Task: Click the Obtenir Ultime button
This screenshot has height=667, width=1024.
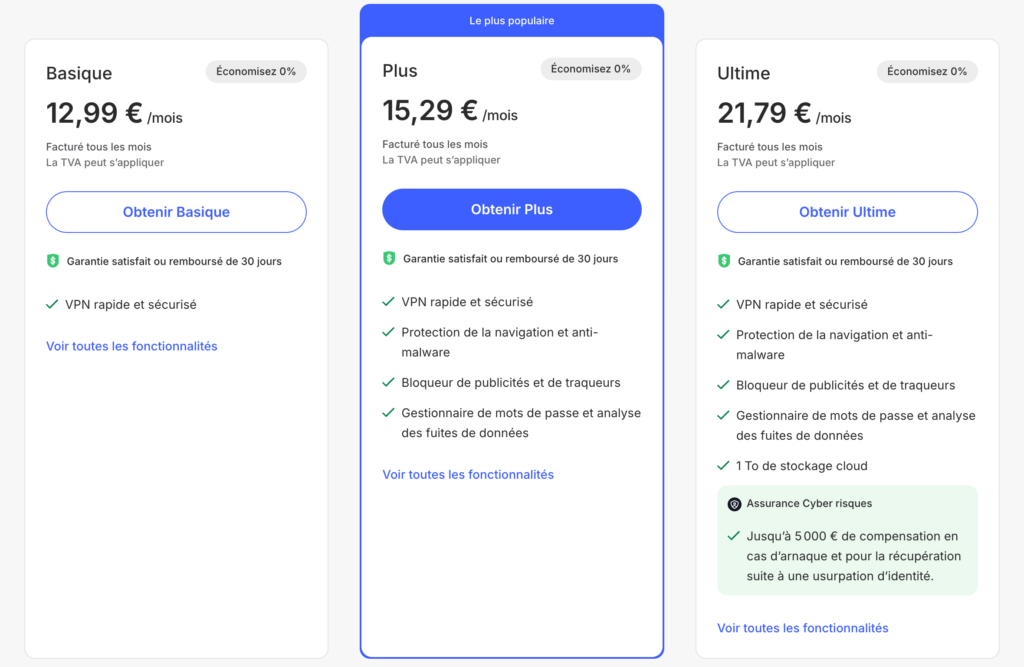Action: pos(846,212)
